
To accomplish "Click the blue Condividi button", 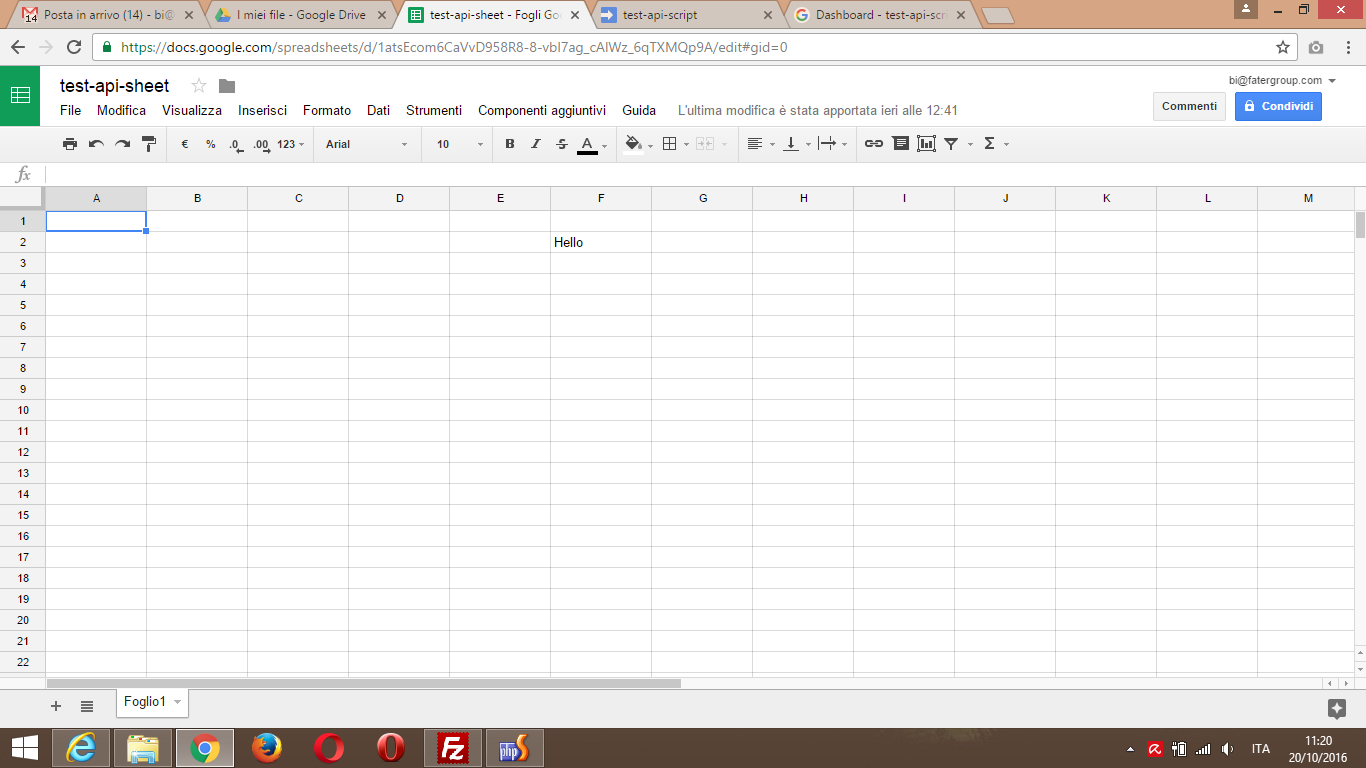I will (1278, 106).
